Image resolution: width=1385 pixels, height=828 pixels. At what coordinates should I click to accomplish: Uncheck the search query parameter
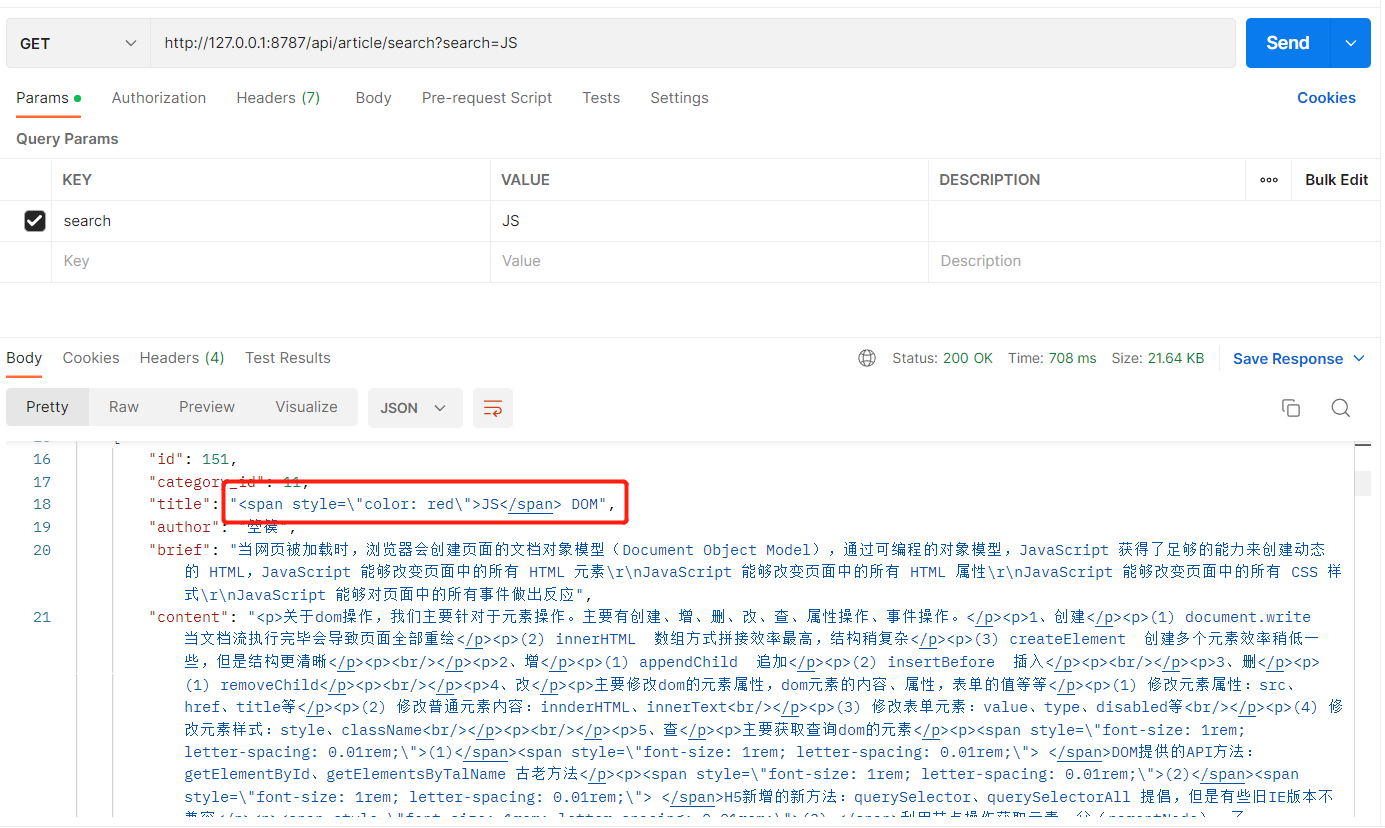point(35,221)
